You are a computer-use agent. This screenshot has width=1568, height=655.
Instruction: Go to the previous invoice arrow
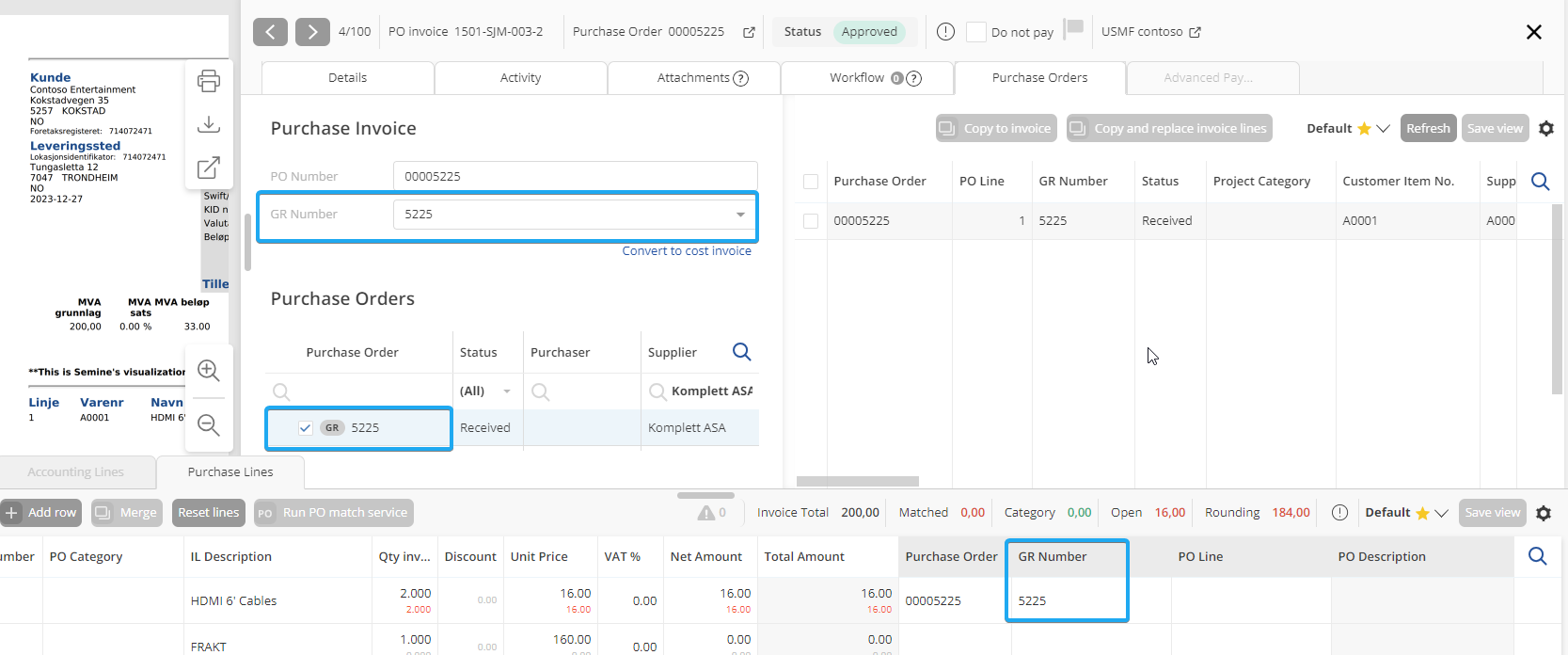pyautogui.click(x=270, y=32)
